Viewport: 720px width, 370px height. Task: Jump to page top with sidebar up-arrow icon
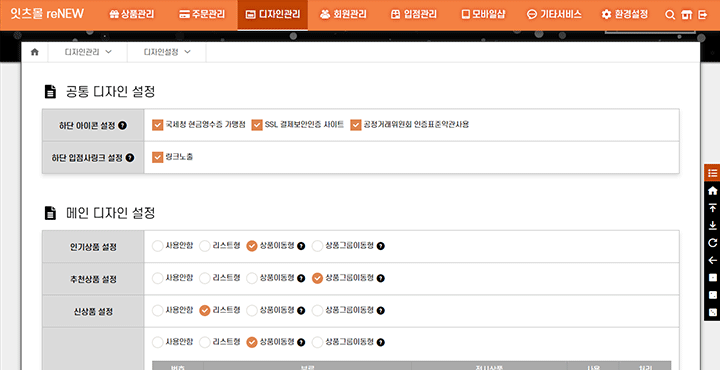[x=712, y=207]
